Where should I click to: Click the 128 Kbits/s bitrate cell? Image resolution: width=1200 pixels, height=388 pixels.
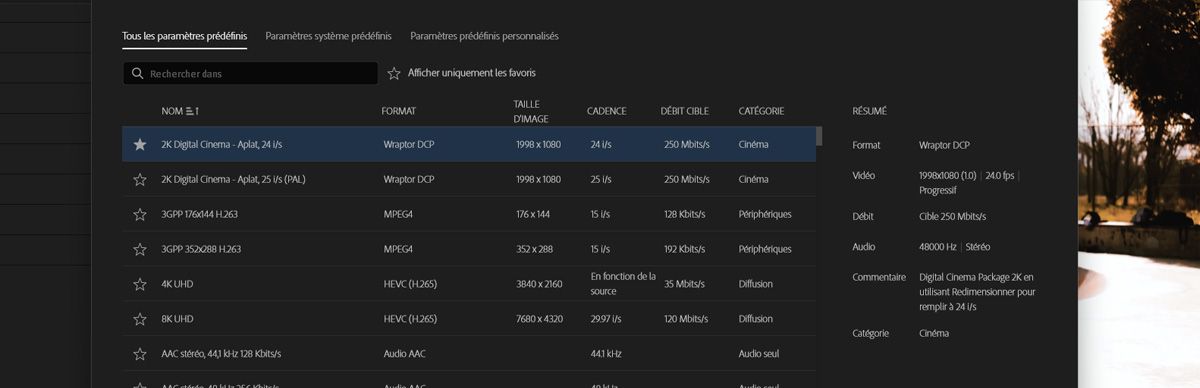tap(686, 214)
